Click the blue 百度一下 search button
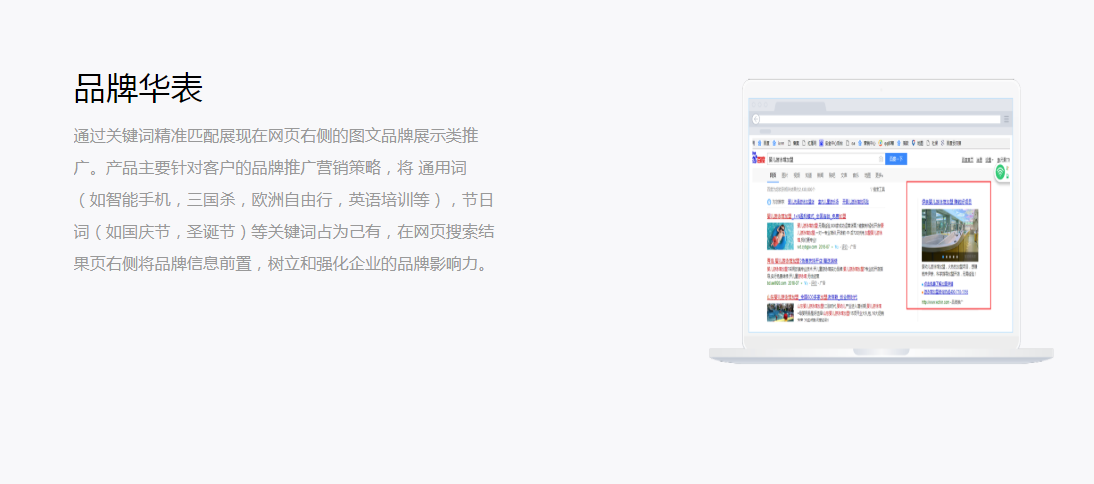This screenshot has width=1094, height=484. (x=897, y=158)
